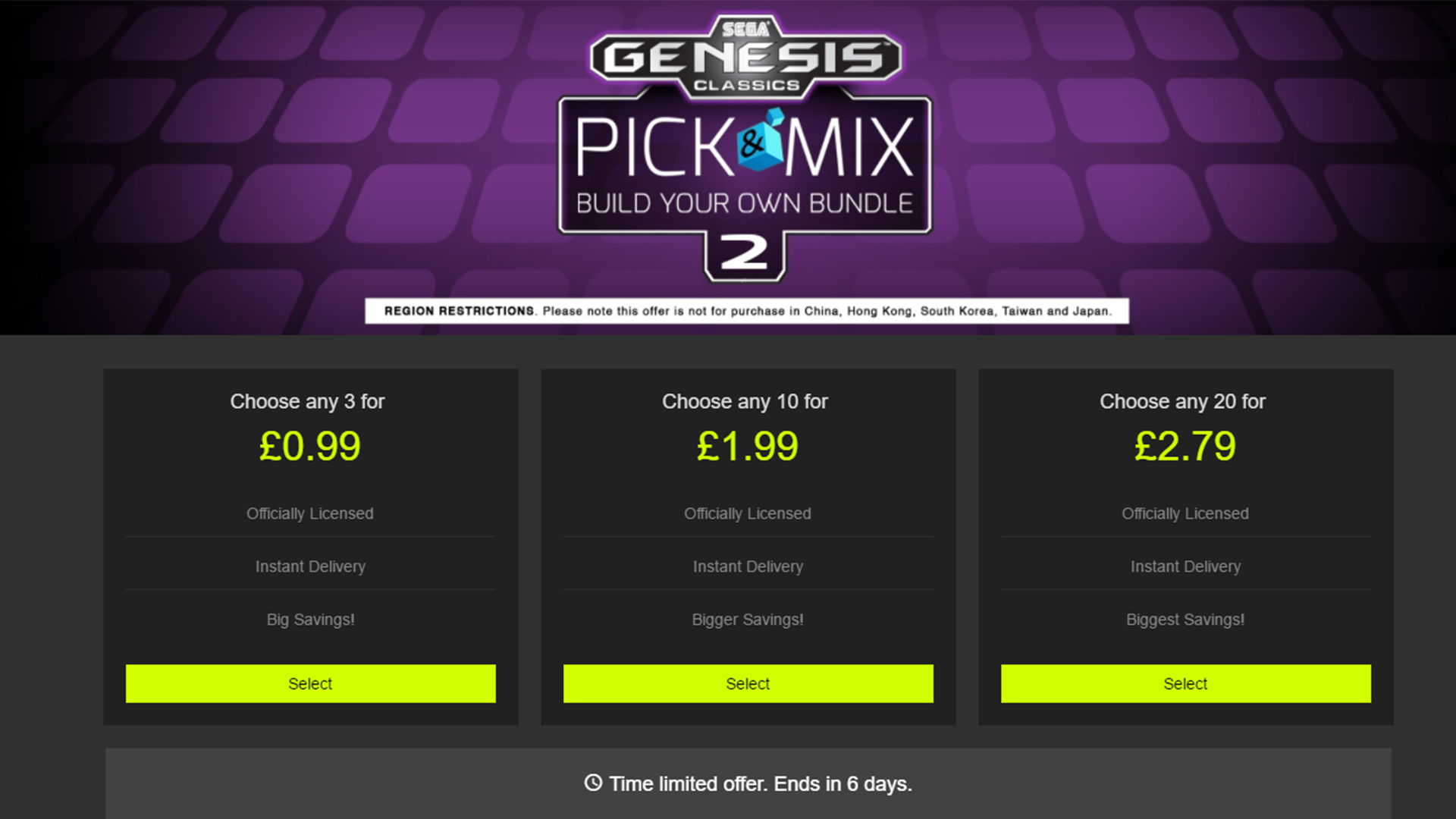Click the Choose any 10 for heading
Image resolution: width=1456 pixels, height=819 pixels.
(745, 401)
